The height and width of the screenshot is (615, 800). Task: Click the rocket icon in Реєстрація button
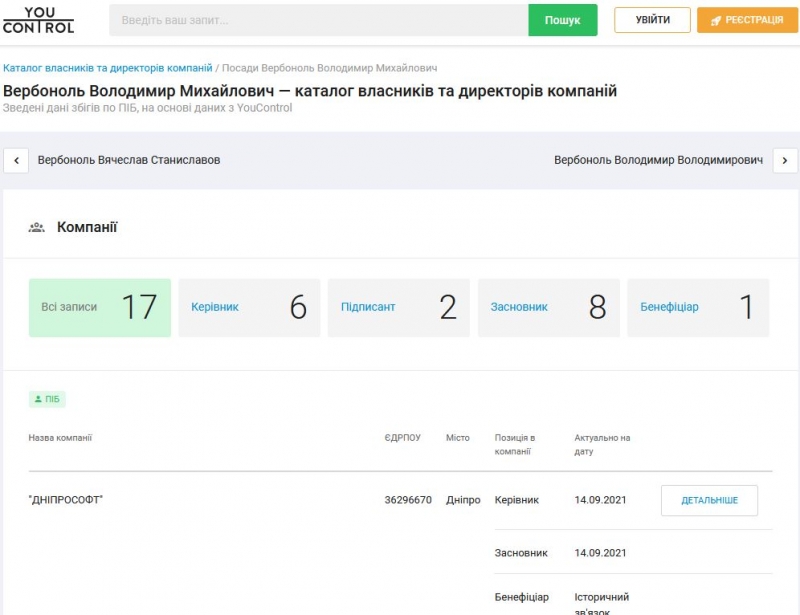click(716, 20)
